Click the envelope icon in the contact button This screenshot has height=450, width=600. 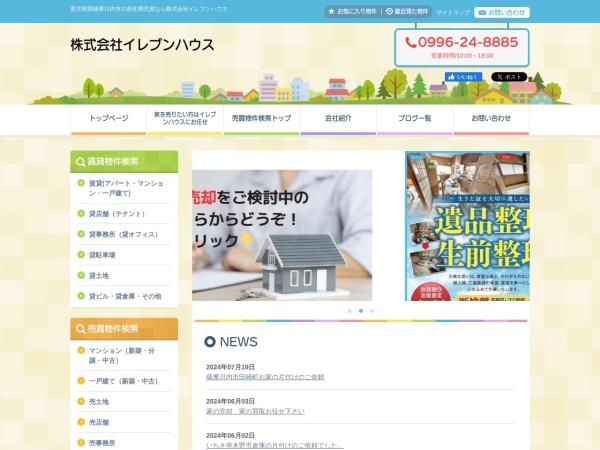(482, 13)
